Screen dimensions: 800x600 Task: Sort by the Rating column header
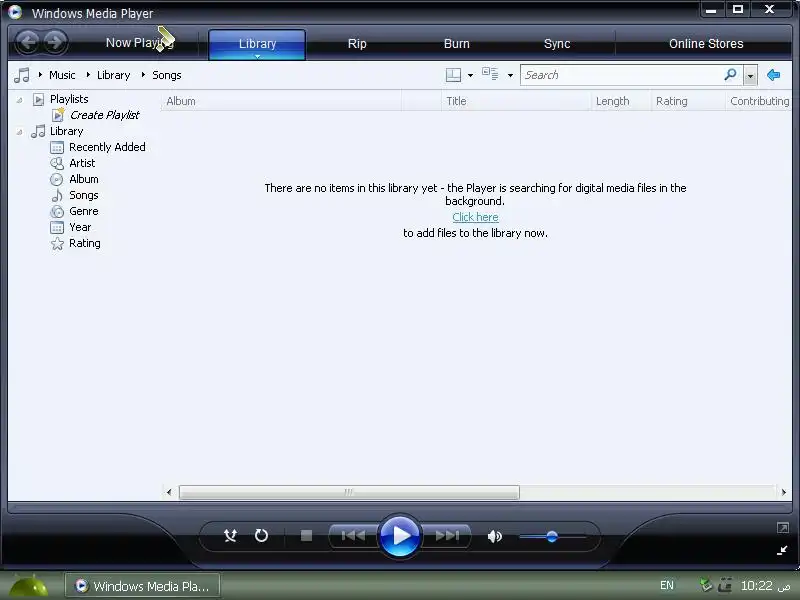(x=688, y=101)
